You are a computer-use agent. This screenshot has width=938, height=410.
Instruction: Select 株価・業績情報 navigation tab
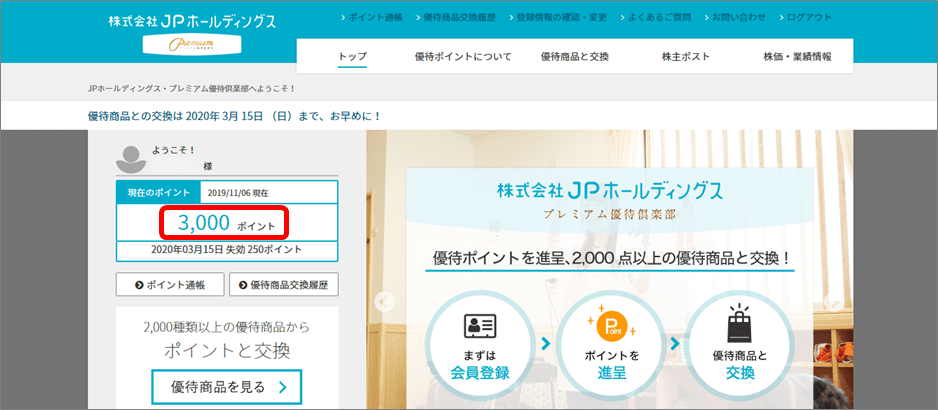(797, 57)
